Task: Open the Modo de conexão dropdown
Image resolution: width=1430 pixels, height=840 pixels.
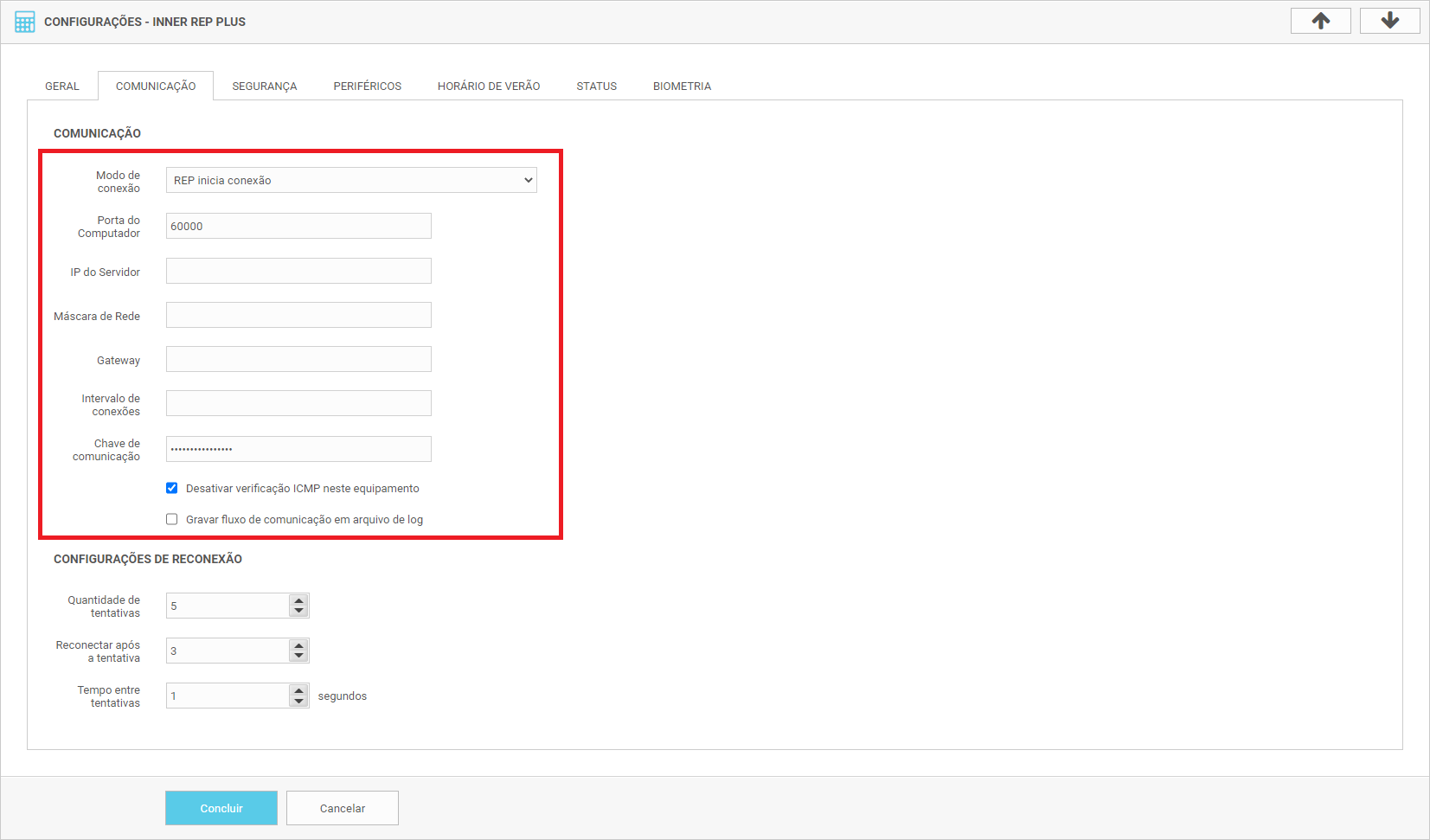Action: click(350, 180)
